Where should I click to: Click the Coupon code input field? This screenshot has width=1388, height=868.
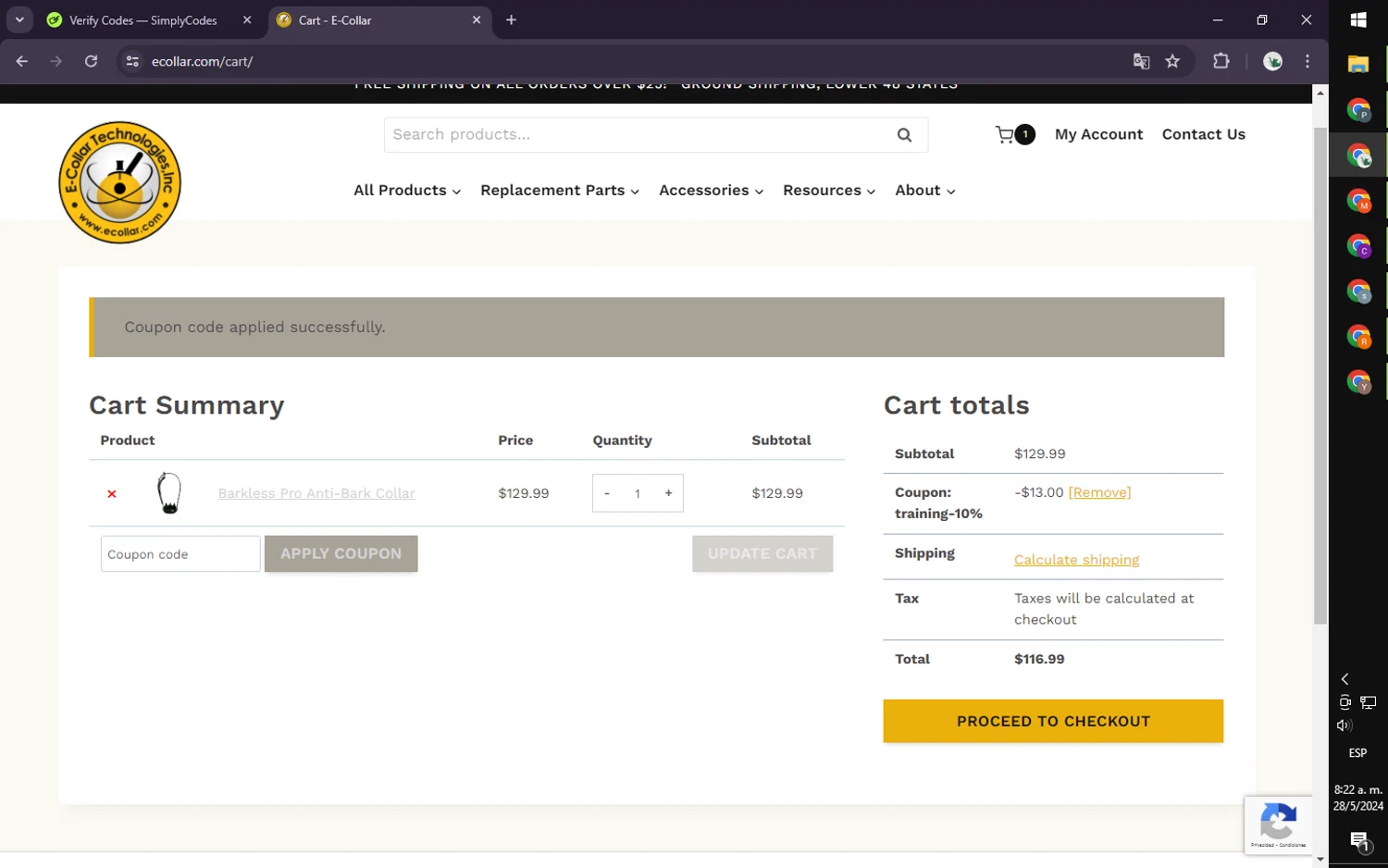point(180,553)
